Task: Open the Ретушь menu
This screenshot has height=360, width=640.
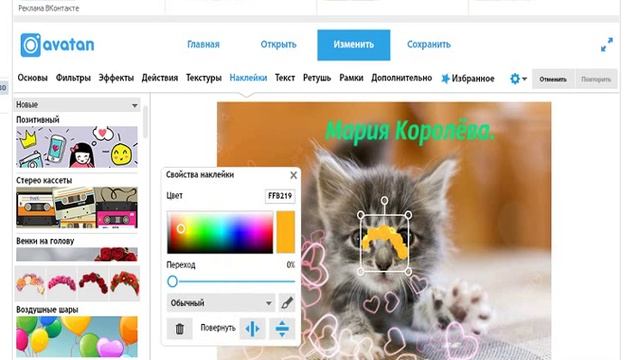Action: click(317, 78)
